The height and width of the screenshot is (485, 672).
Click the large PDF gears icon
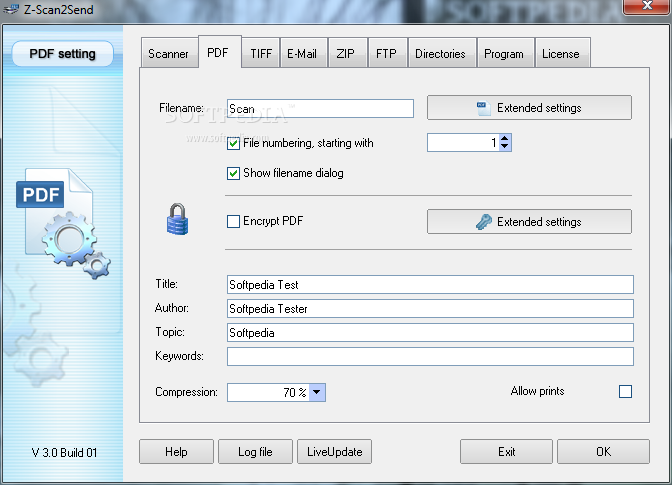point(63,223)
